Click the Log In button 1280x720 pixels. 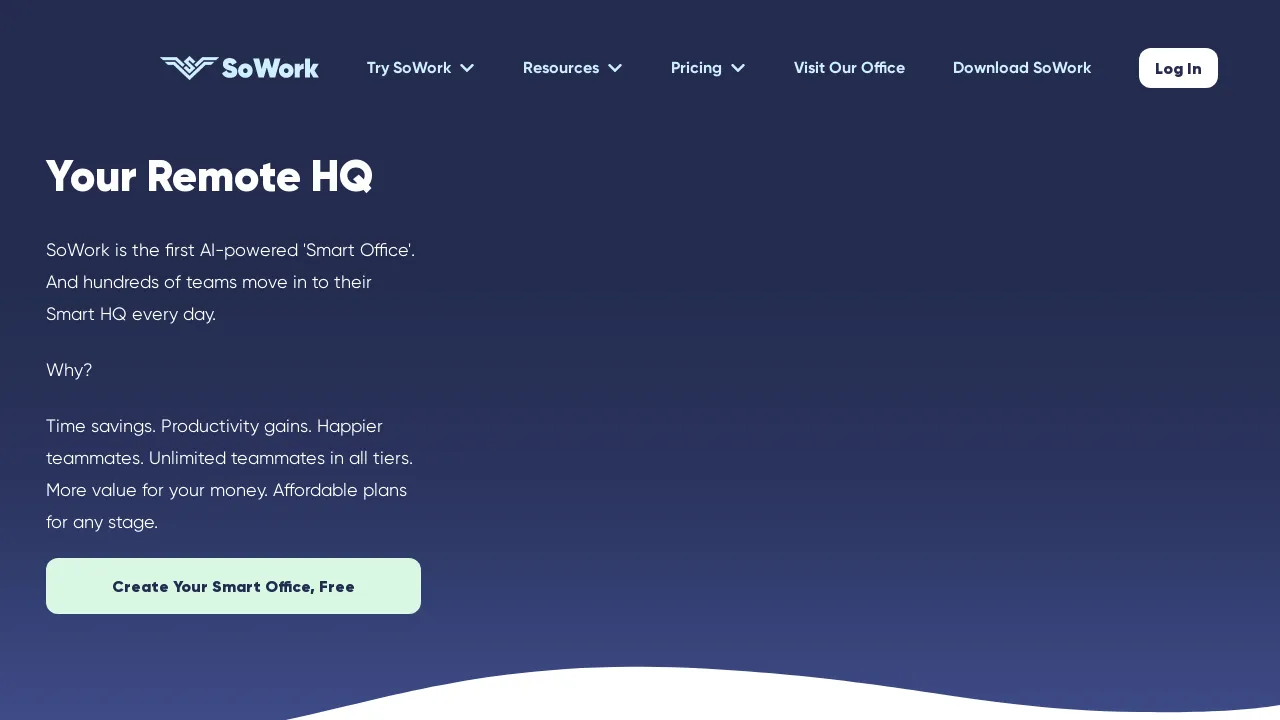coord(1178,68)
